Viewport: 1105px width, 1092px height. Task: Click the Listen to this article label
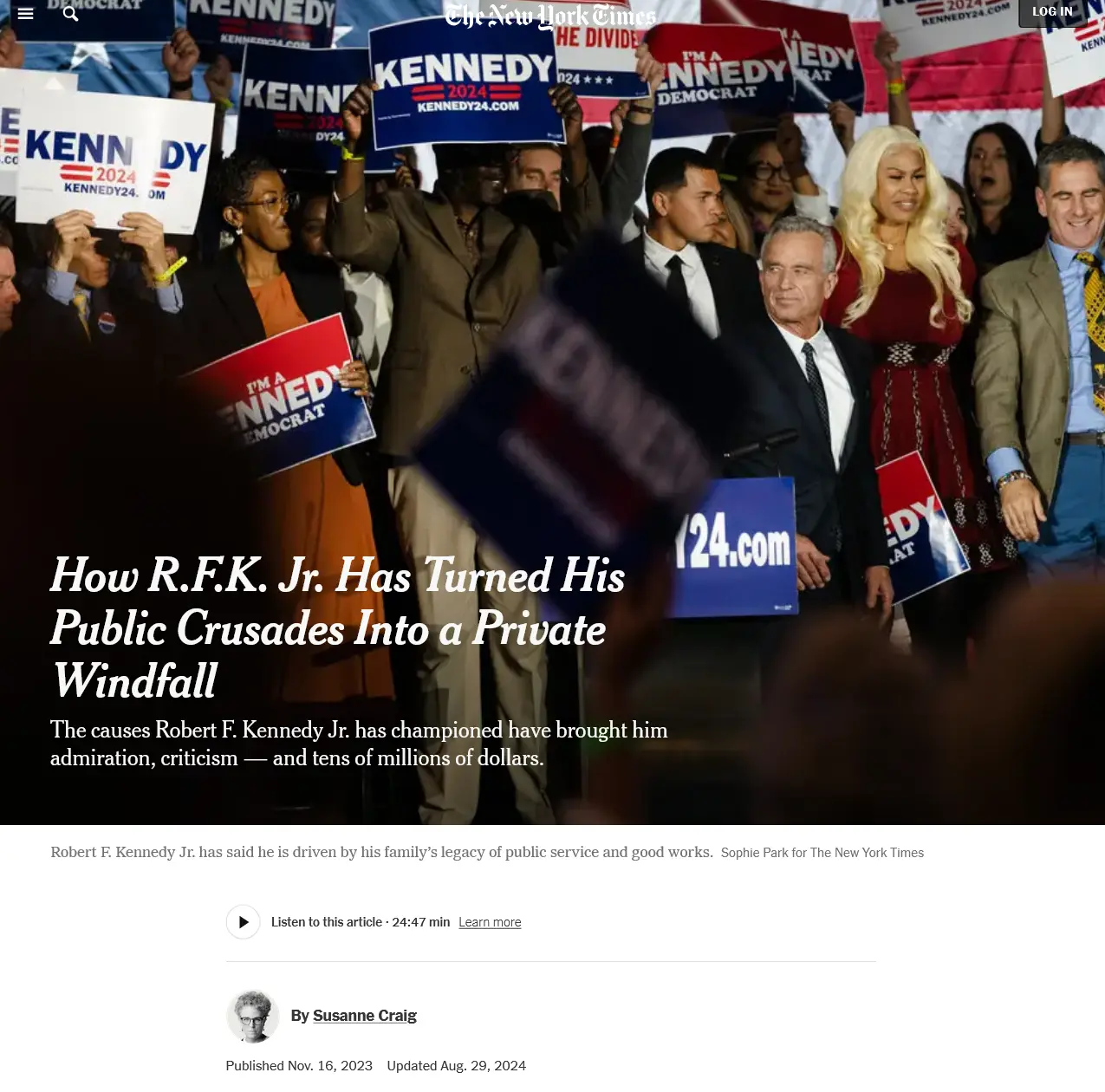[327, 922]
